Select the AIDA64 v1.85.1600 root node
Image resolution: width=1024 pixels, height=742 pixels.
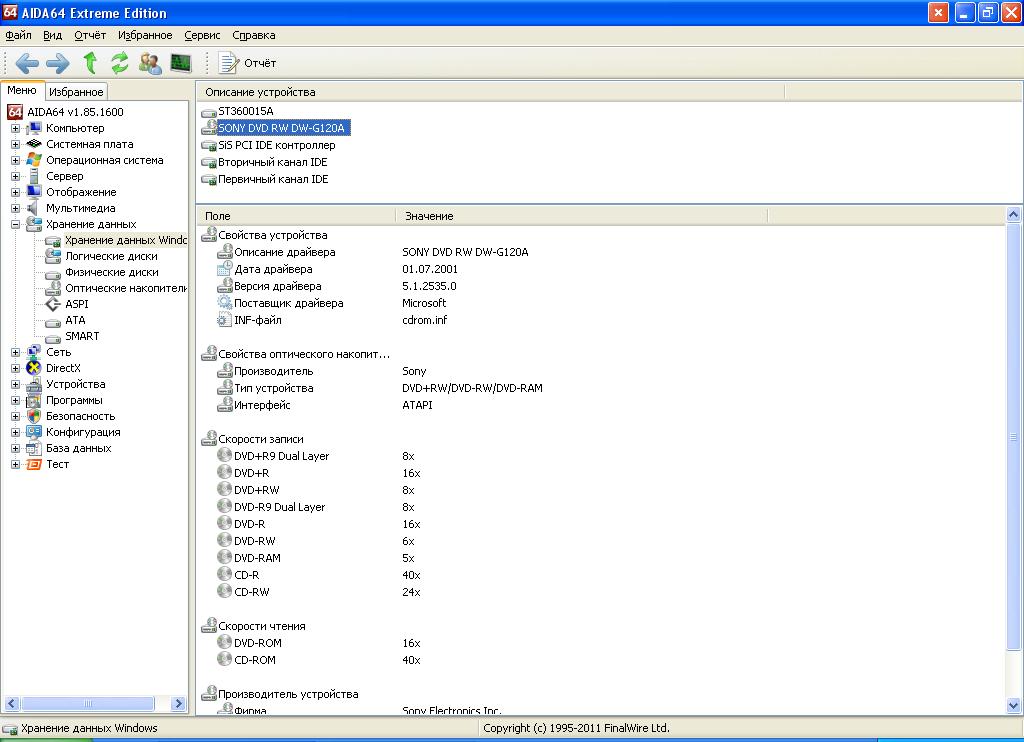75,112
